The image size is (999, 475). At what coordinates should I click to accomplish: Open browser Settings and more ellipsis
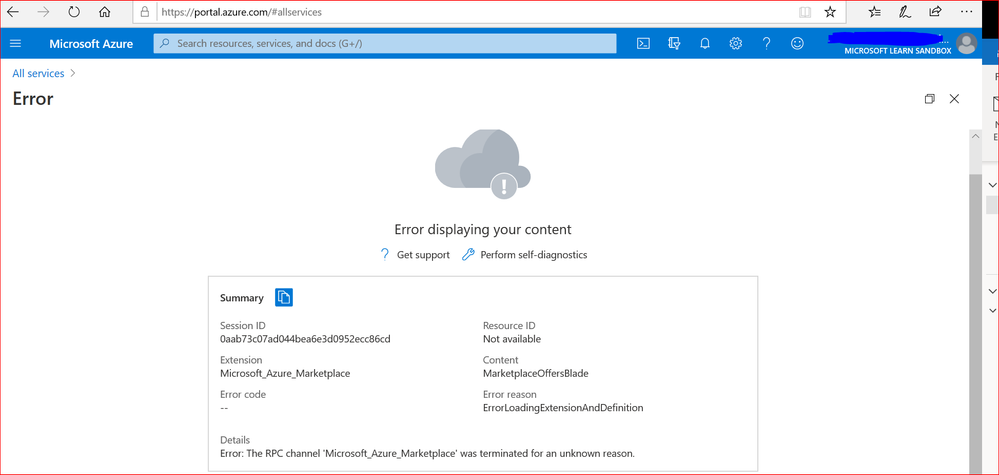(966, 11)
